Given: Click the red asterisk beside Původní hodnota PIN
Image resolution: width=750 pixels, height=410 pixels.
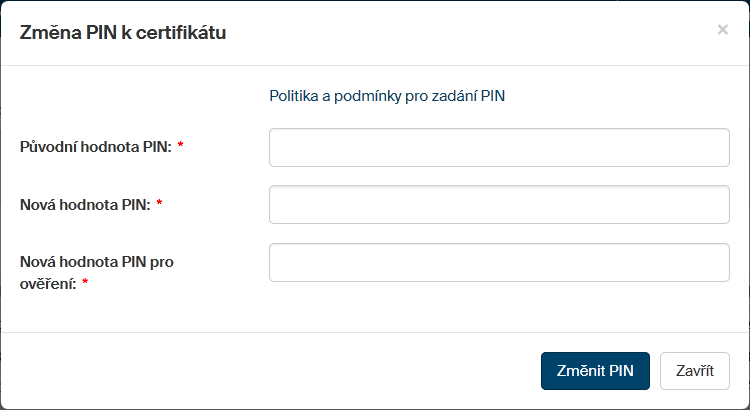Looking at the screenshot, I should click(181, 147).
